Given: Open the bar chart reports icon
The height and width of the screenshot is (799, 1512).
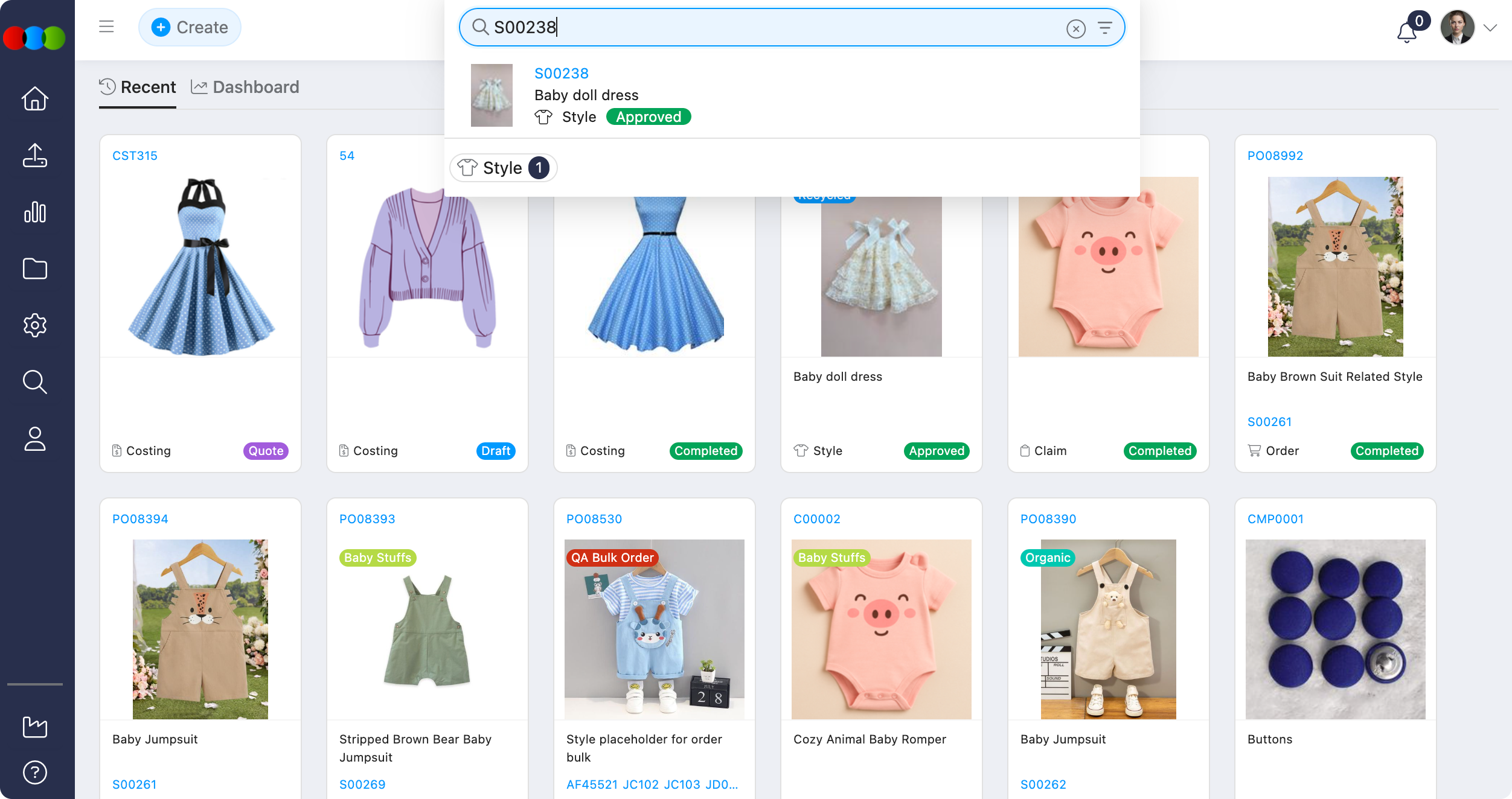Looking at the screenshot, I should coord(35,212).
